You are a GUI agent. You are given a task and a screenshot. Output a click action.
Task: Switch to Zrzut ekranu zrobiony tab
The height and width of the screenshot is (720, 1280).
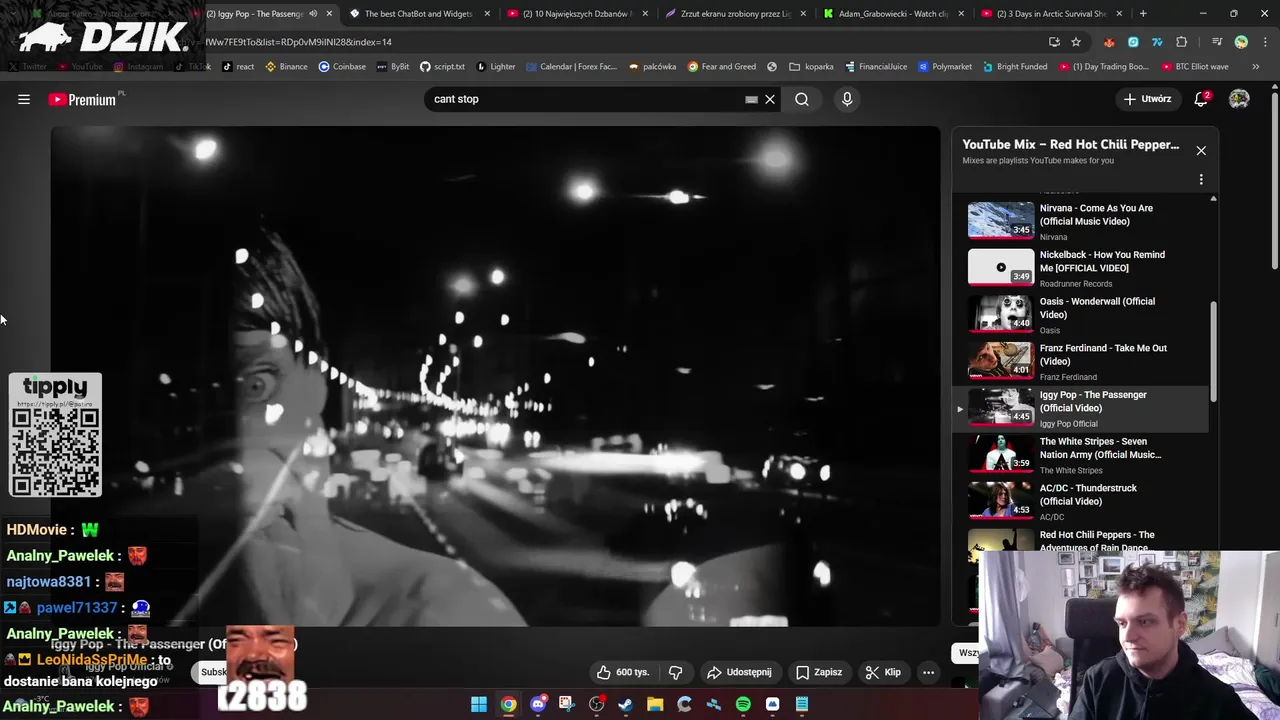click(735, 14)
